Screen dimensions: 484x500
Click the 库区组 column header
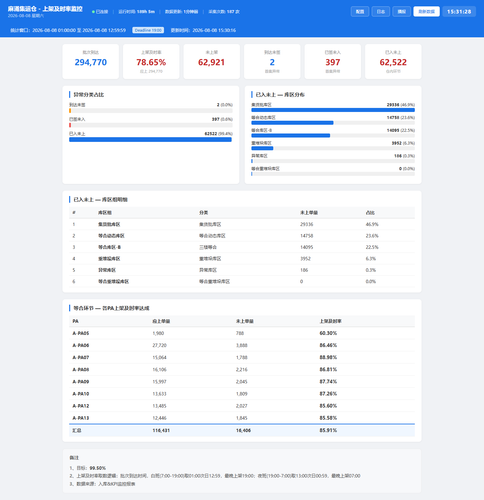(x=105, y=213)
